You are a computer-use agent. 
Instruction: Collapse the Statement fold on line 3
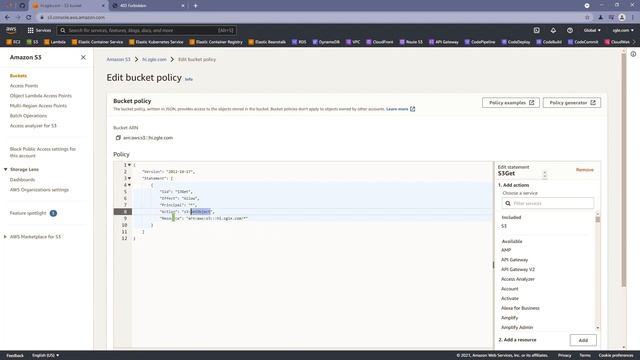point(129,178)
